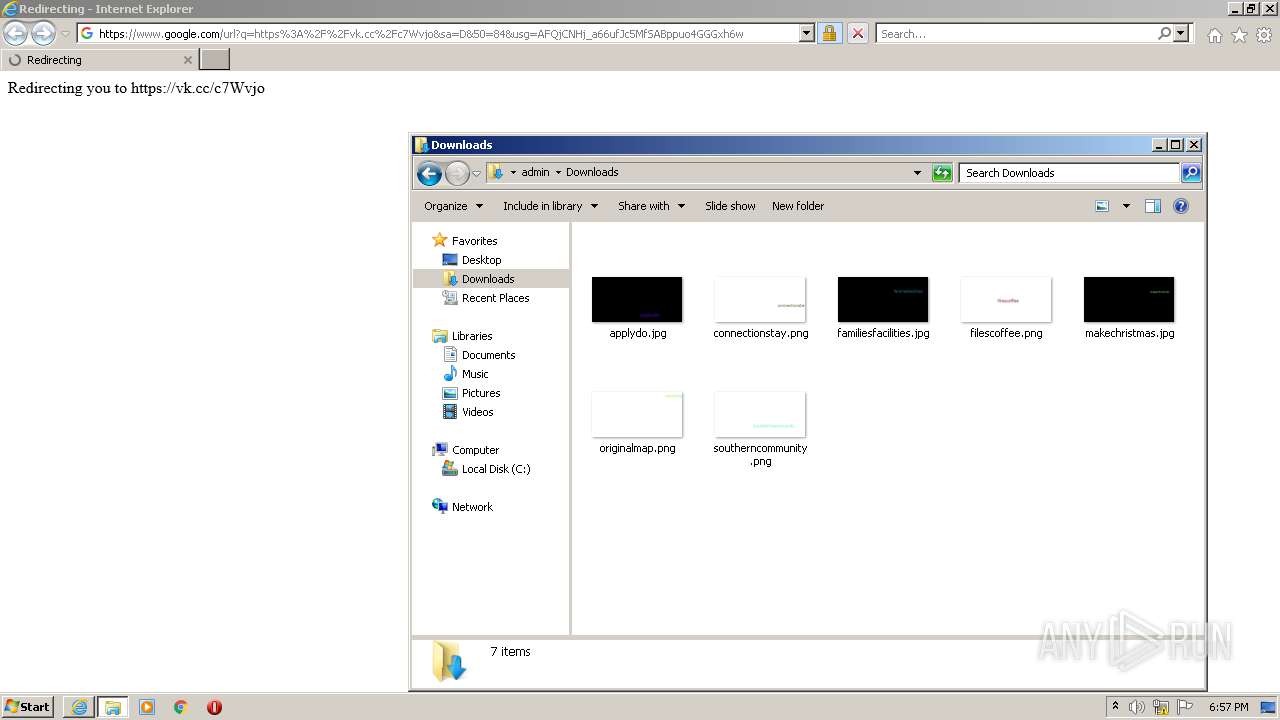Select originalmap.png file

point(637,422)
